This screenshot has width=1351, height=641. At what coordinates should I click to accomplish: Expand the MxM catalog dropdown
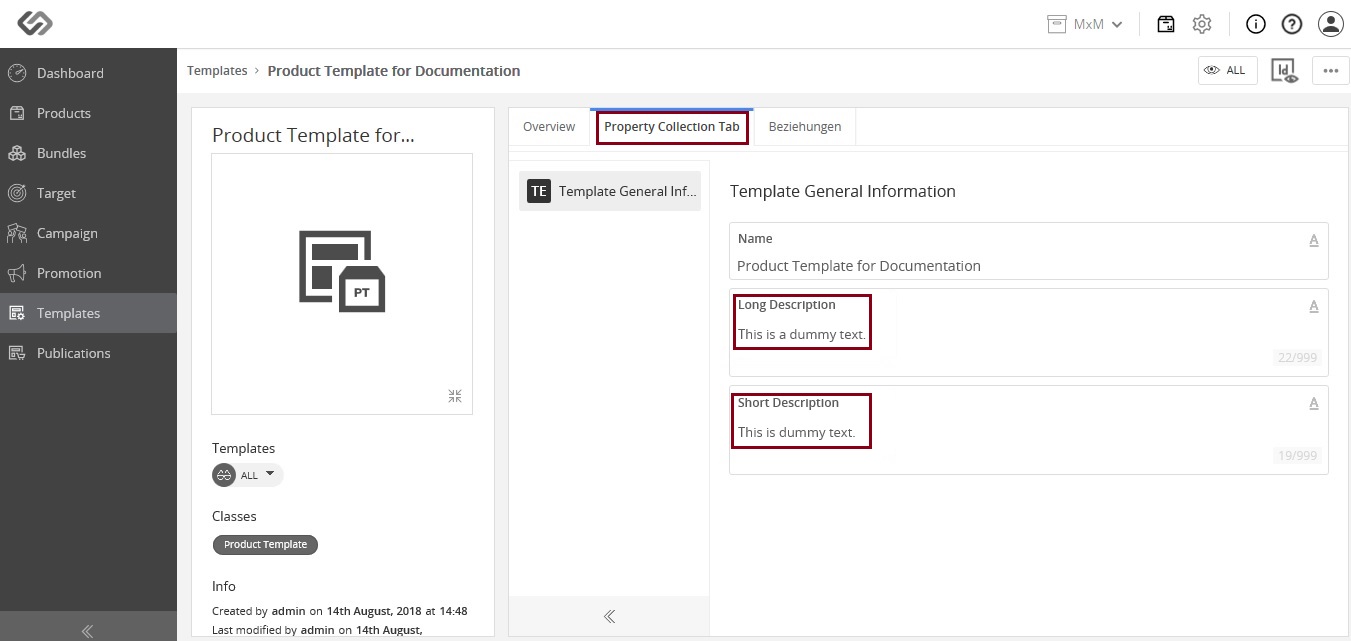pos(1085,24)
